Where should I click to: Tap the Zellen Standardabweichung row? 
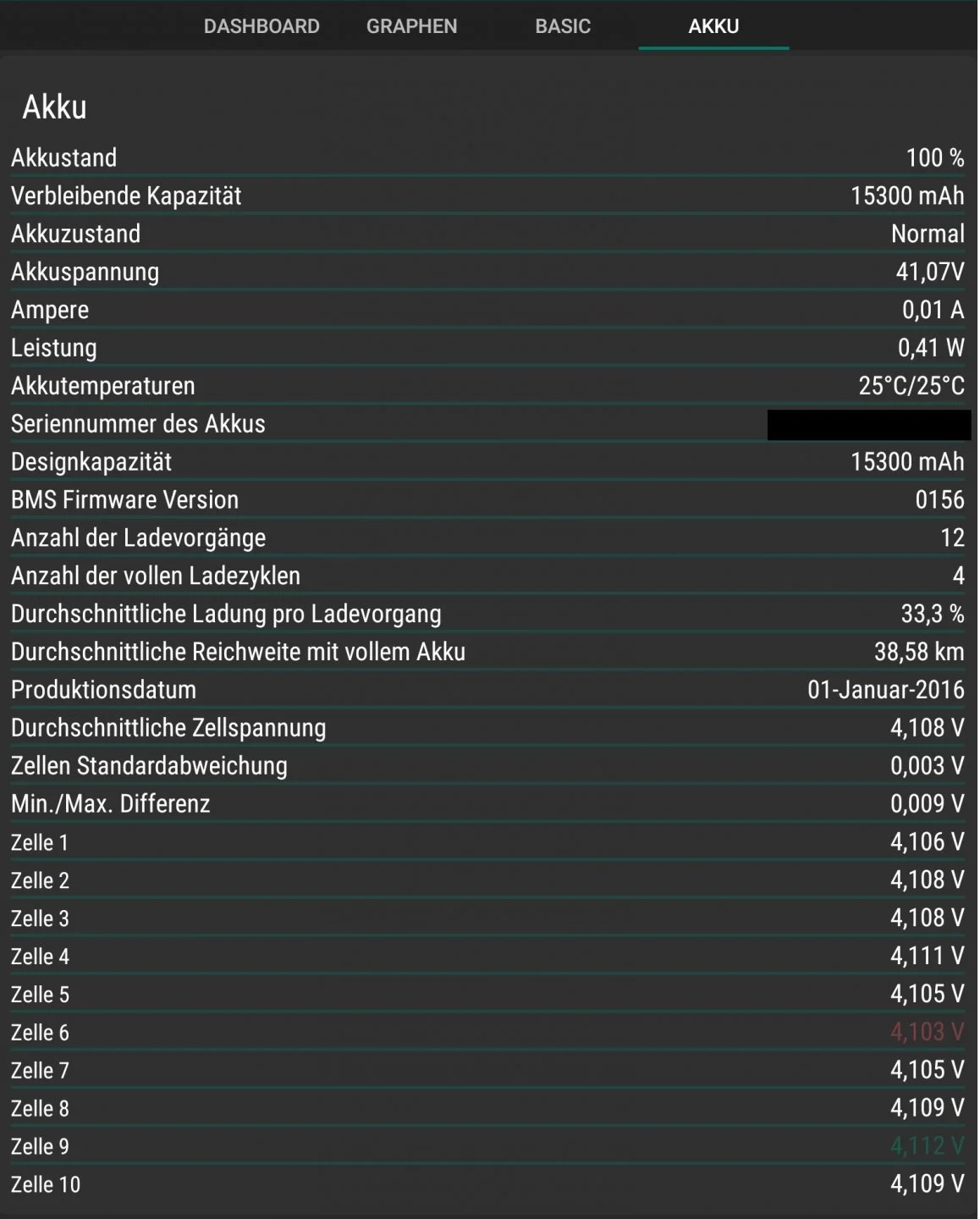click(487, 766)
